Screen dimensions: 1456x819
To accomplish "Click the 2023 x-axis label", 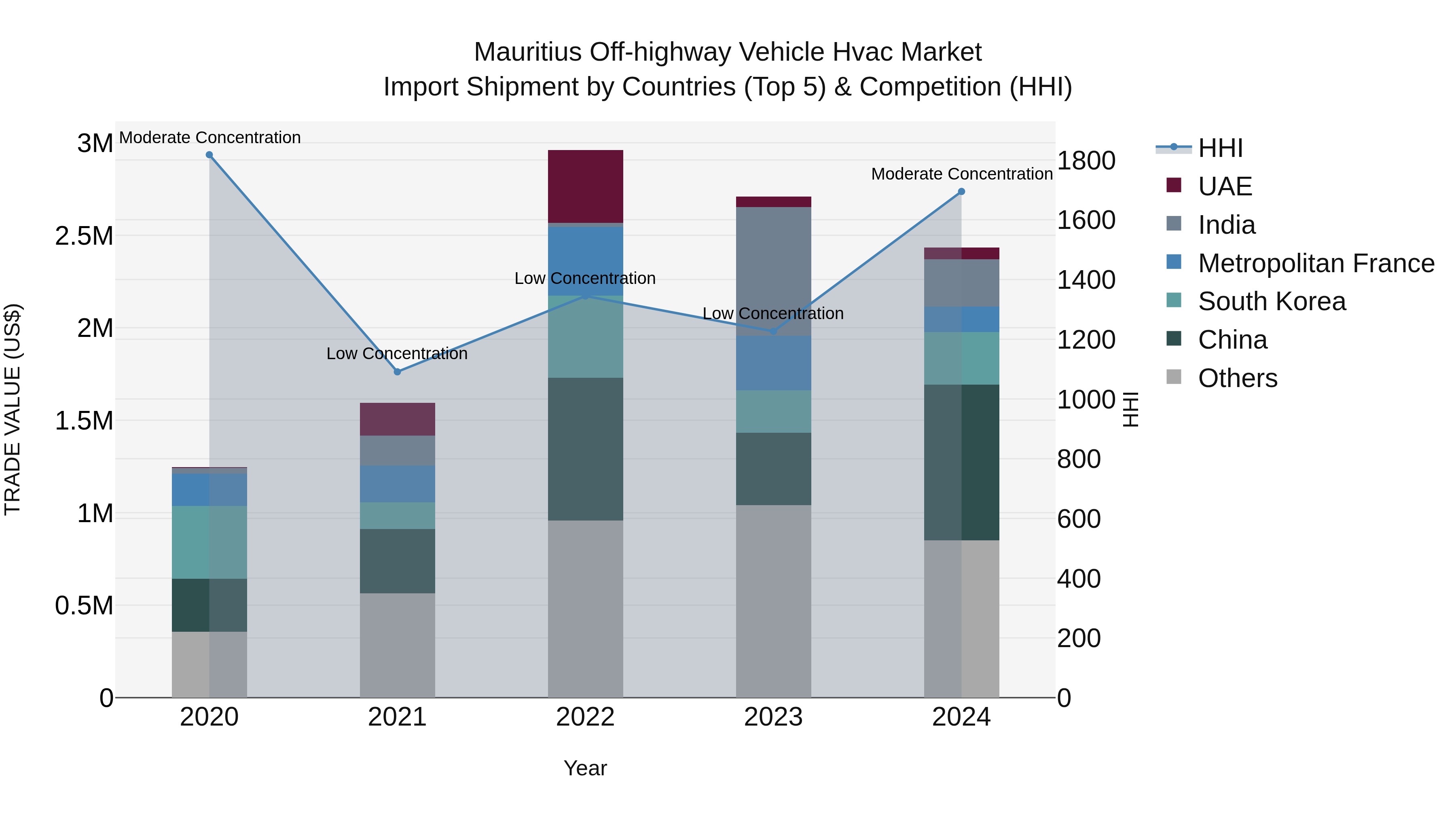I will click(774, 717).
